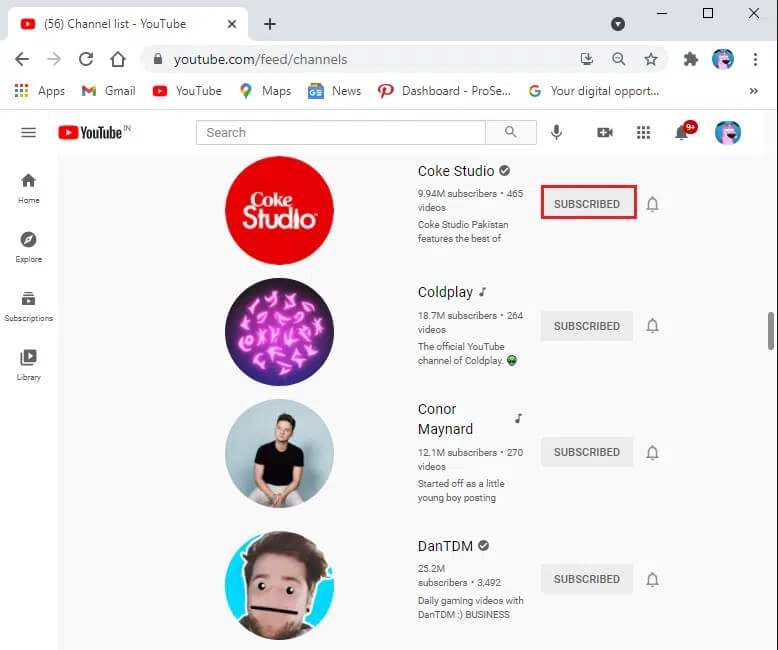Open the Conor Maynard channel avatar
Screen dimensions: 778x650
tap(279, 454)
